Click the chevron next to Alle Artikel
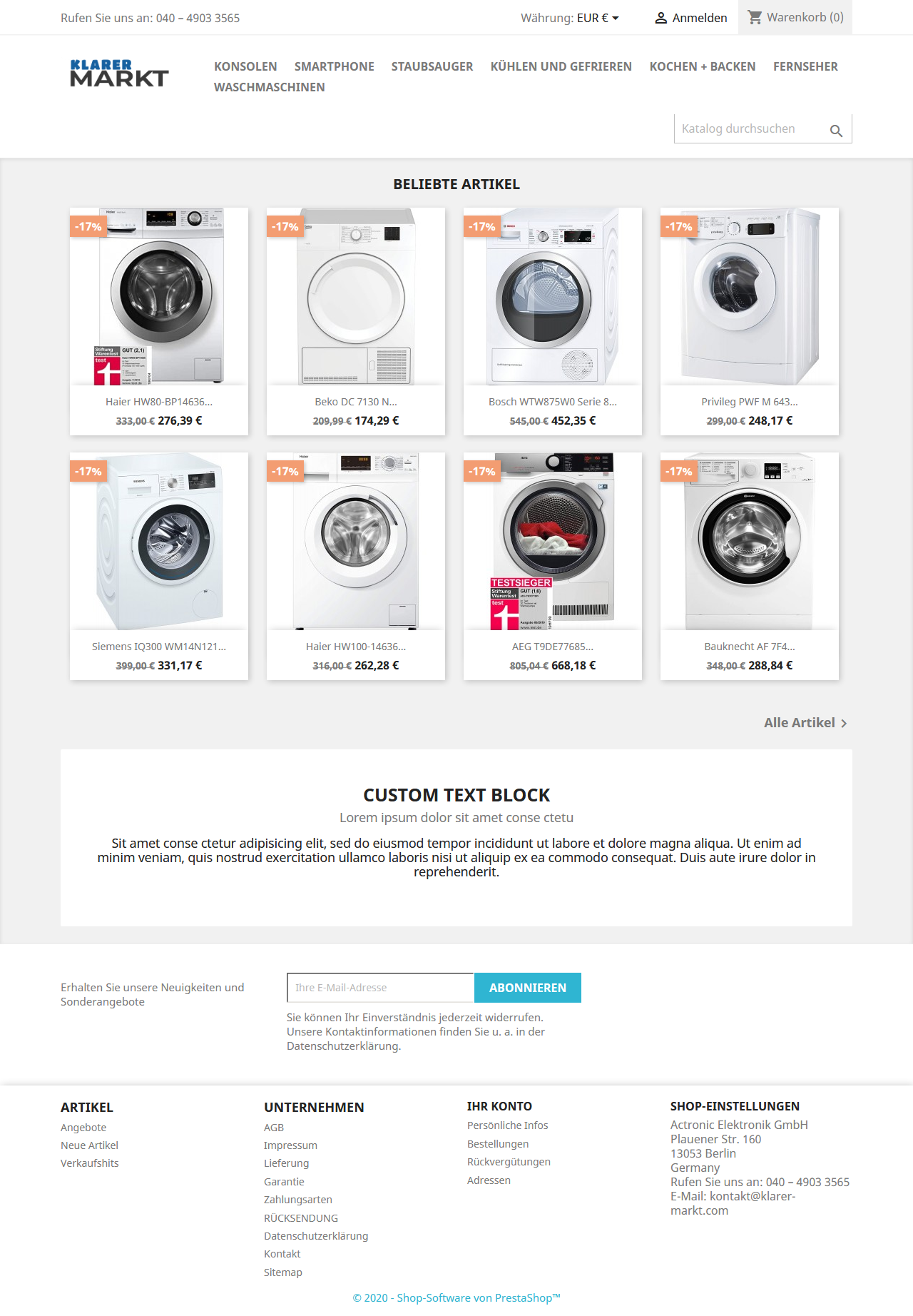Screen dimensions: 913x1316 [x=844, y=724]
